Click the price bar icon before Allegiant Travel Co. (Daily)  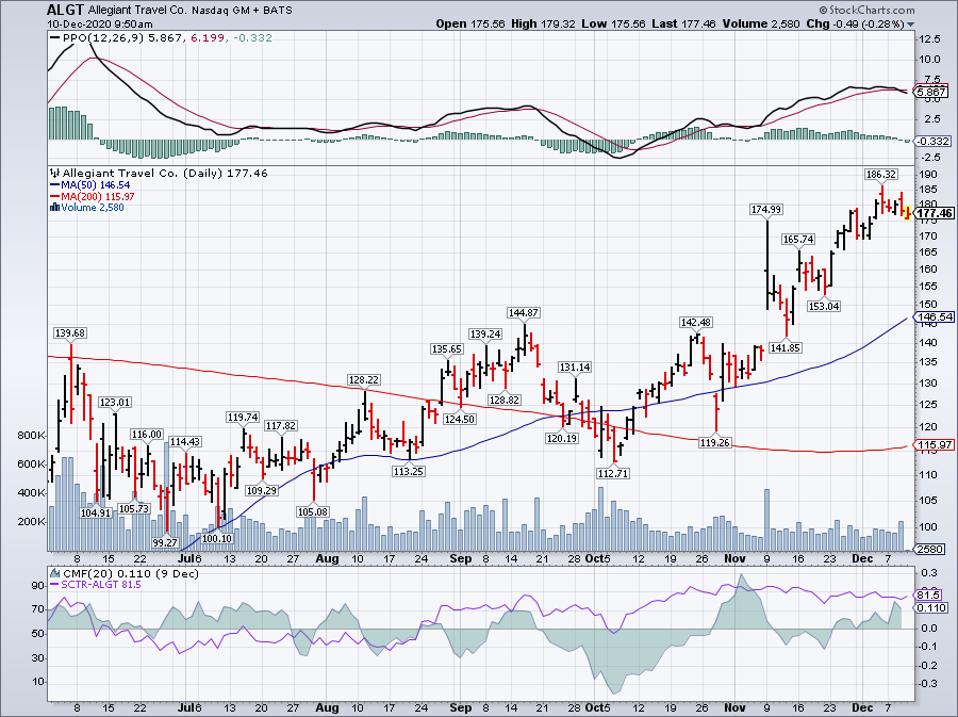tap(54, 173)
